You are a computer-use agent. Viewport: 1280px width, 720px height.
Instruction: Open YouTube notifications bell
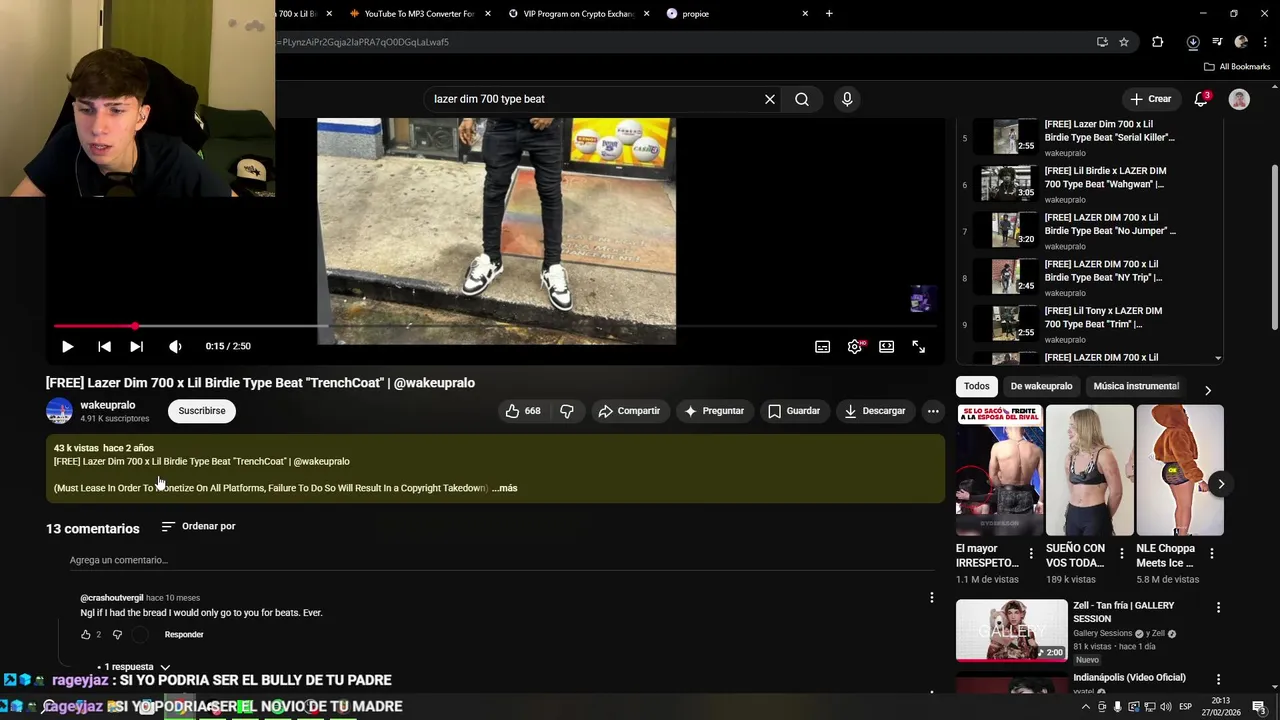[x=1201, y=99]
